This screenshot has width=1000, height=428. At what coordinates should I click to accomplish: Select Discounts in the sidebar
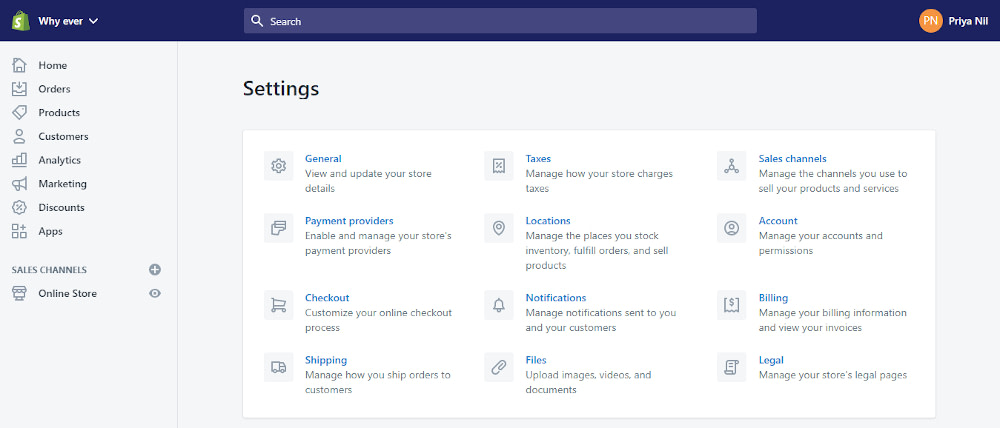(x=61, y=207)
